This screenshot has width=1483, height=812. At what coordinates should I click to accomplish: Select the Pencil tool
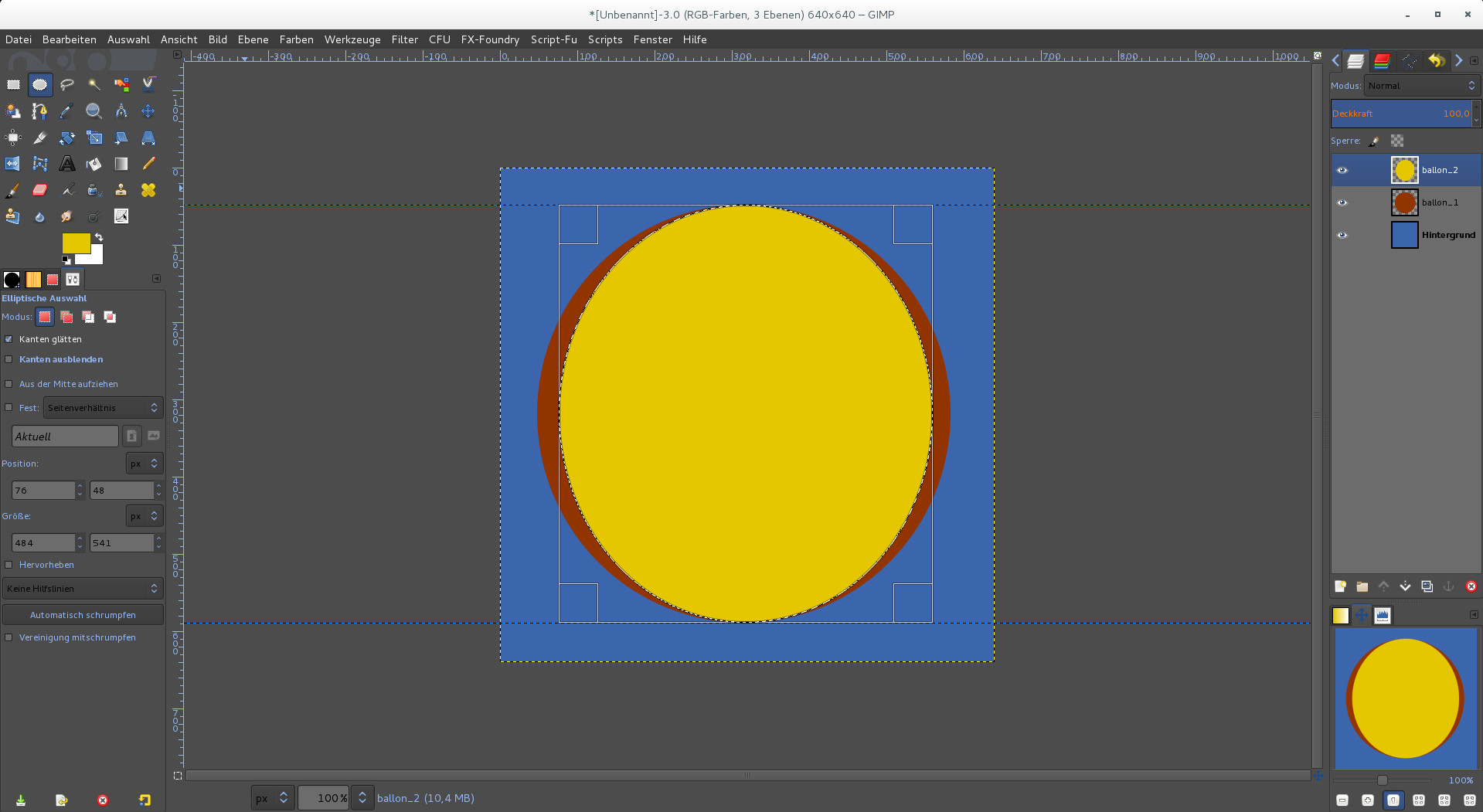[148, 163]
